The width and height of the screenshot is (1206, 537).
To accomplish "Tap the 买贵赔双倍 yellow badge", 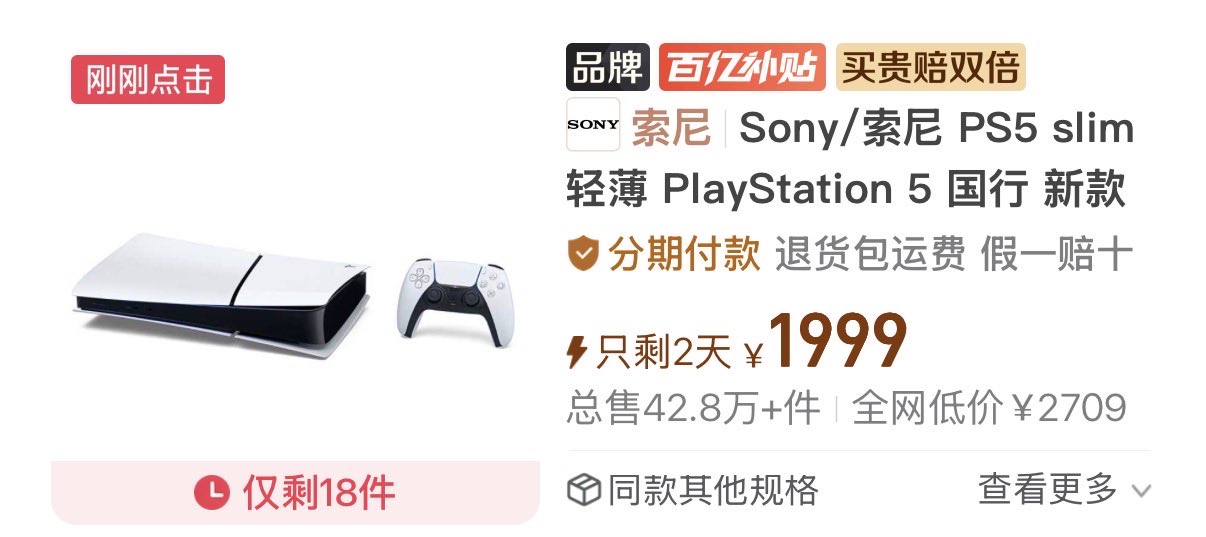I will pyautogui.click(x=930, y=68).
